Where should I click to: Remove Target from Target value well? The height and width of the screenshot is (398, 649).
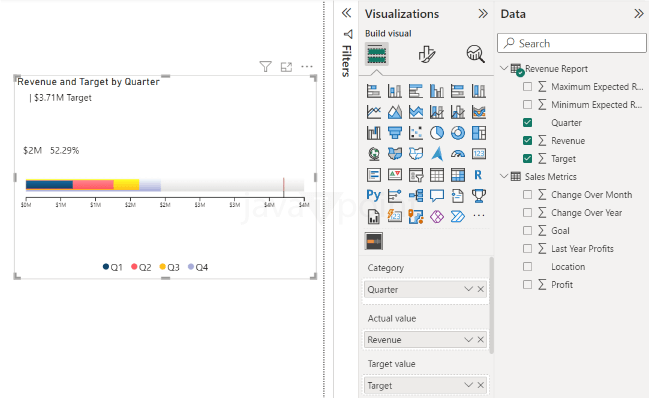click(481, 385)
